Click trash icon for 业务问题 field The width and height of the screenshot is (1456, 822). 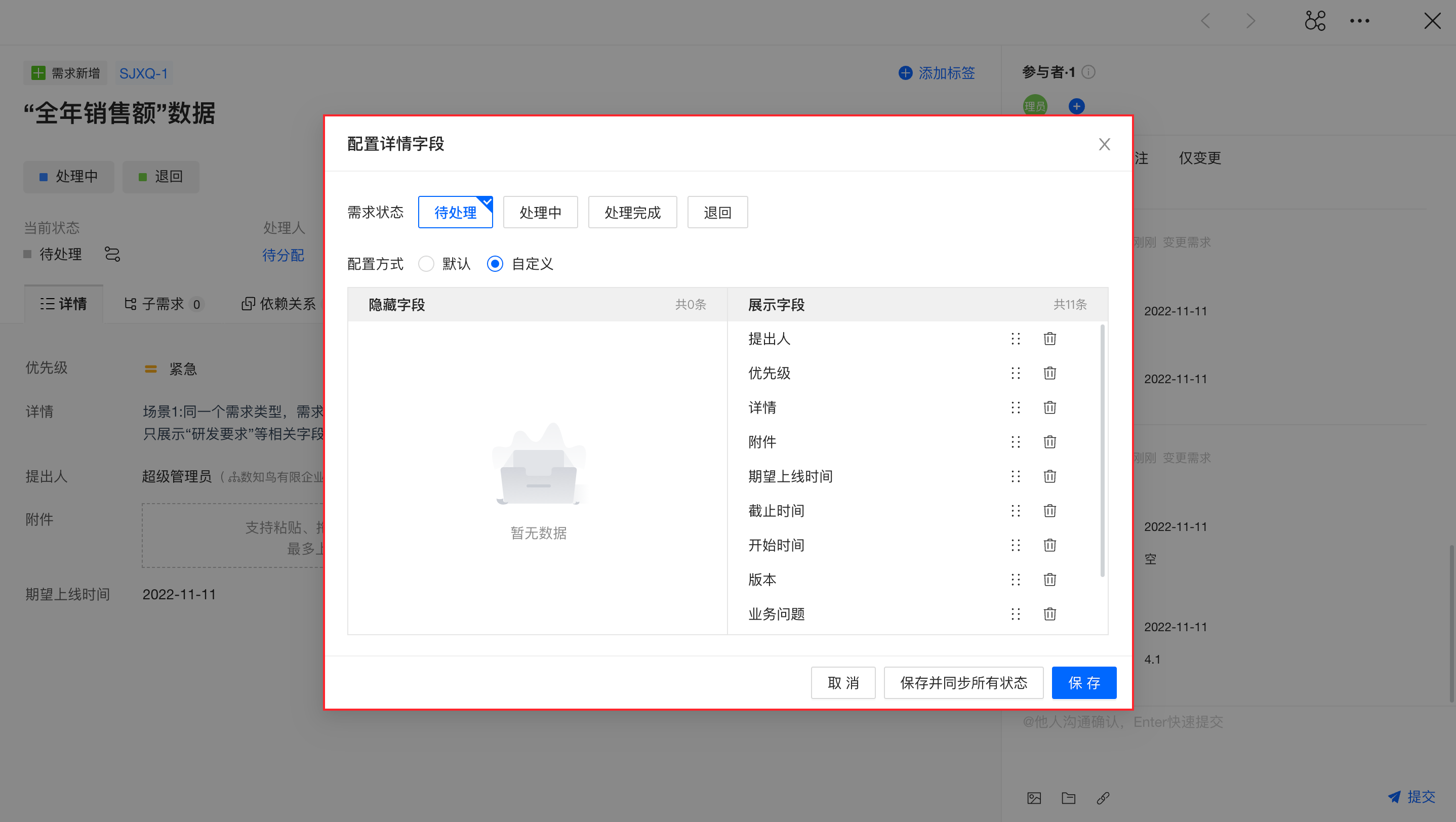tap(1049, 614)
